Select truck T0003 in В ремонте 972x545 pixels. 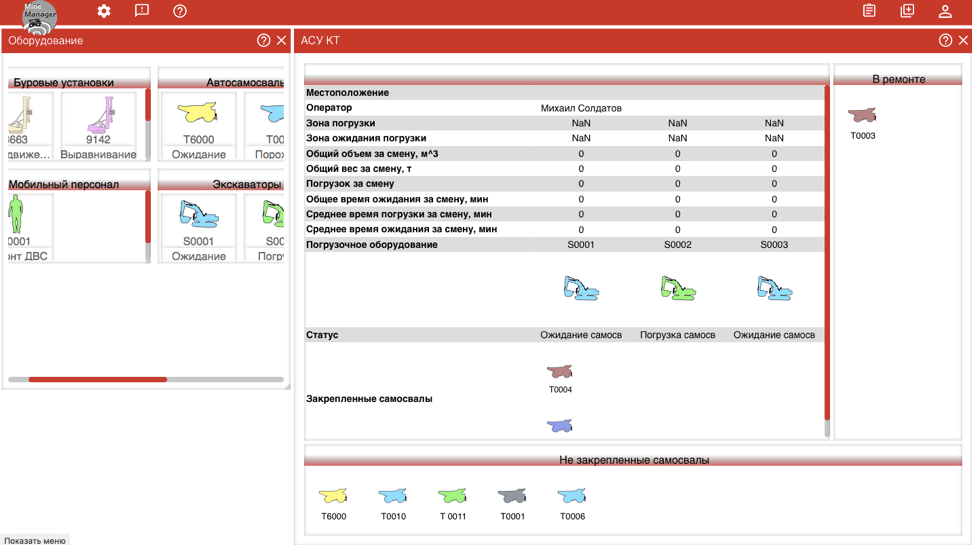[x=862, y=123]
